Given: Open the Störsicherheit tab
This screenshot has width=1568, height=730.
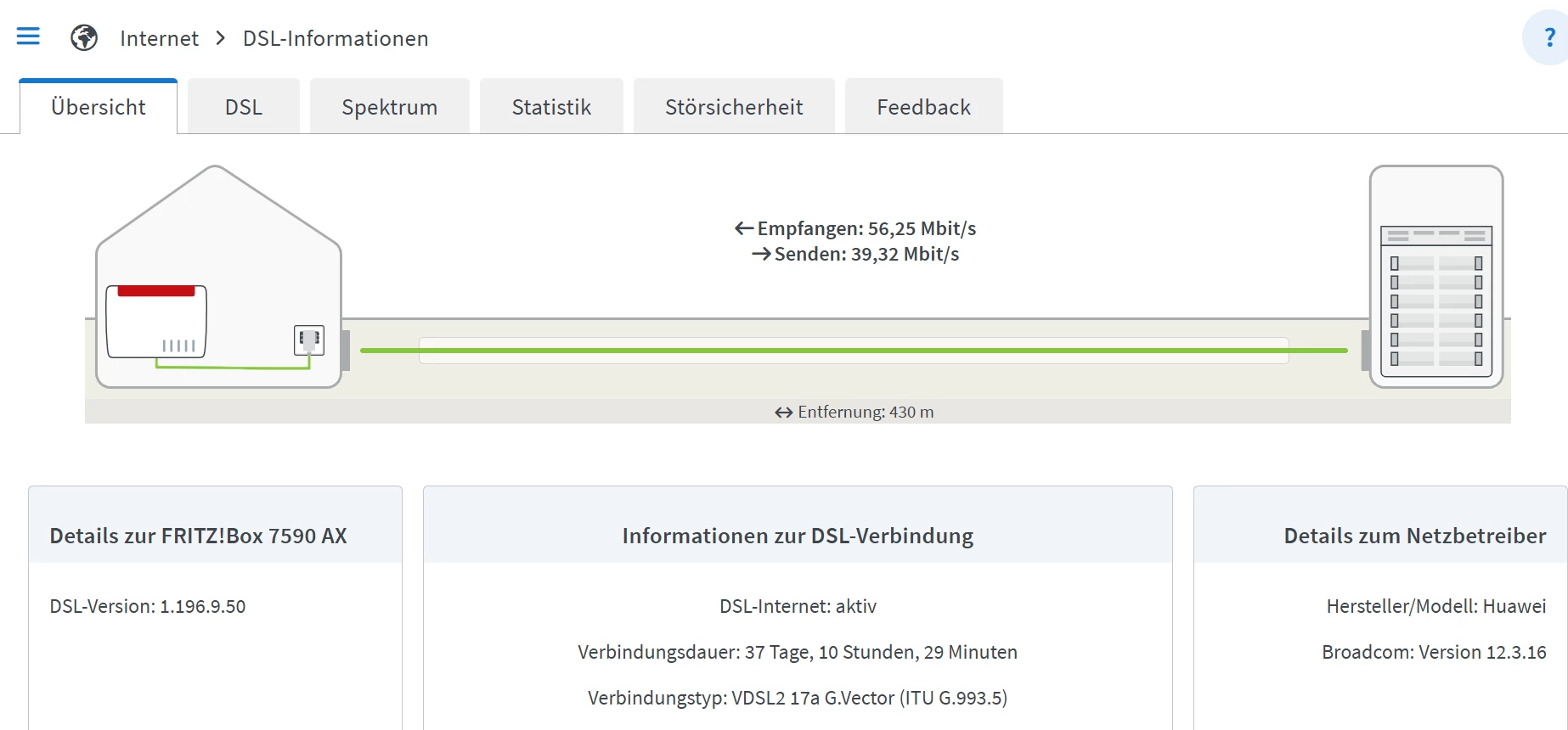Looking at the screenshot, I should click(734, 107).
